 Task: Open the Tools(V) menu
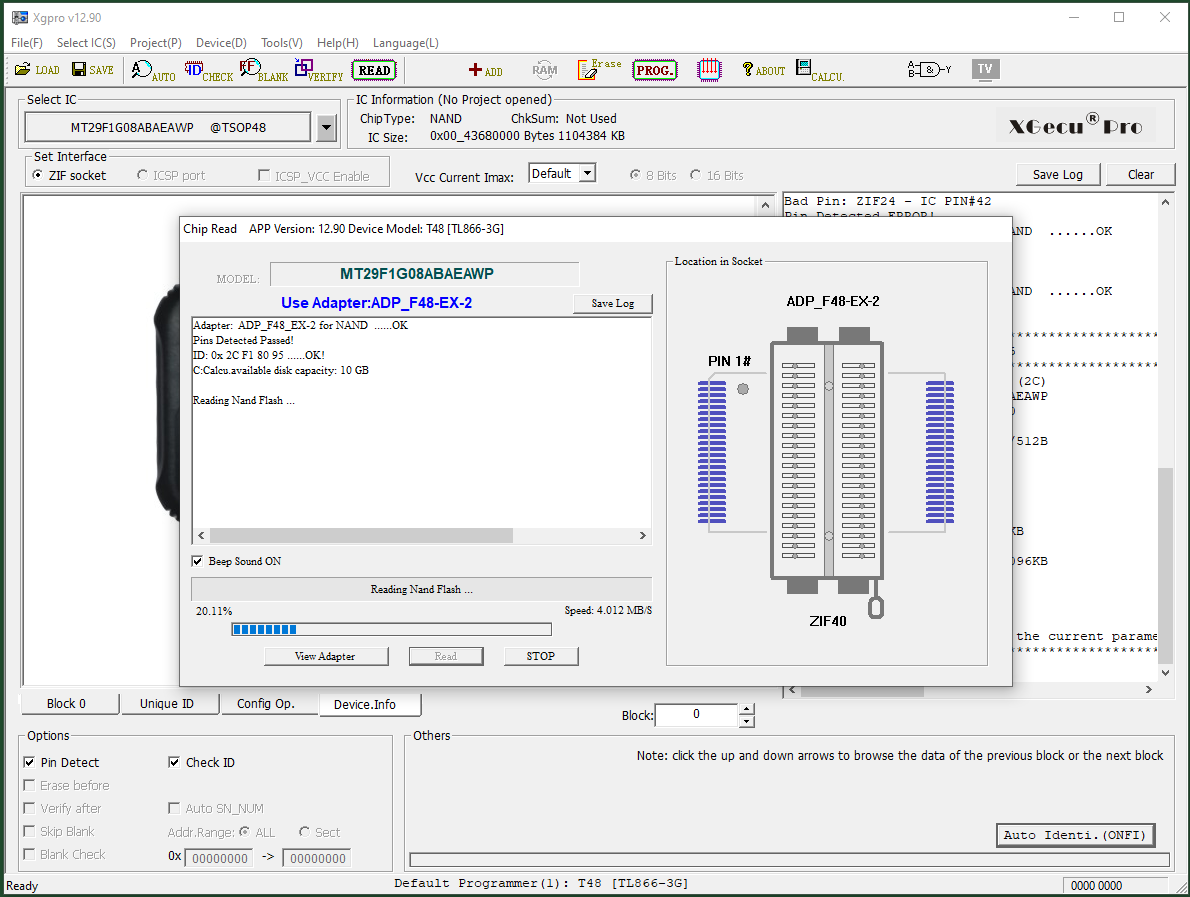(282, 42)
